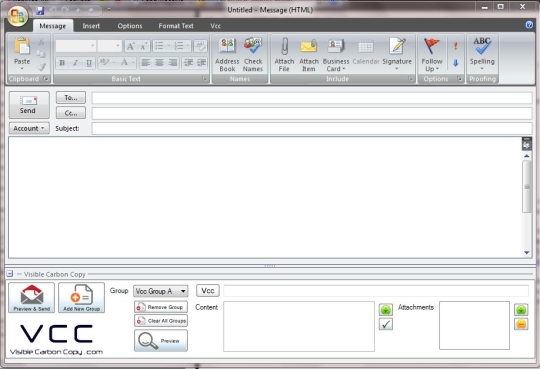The height and width of the screenshot is (369, 540).
Task: Open the Business Card dropdown
Action: coord(336,54)
